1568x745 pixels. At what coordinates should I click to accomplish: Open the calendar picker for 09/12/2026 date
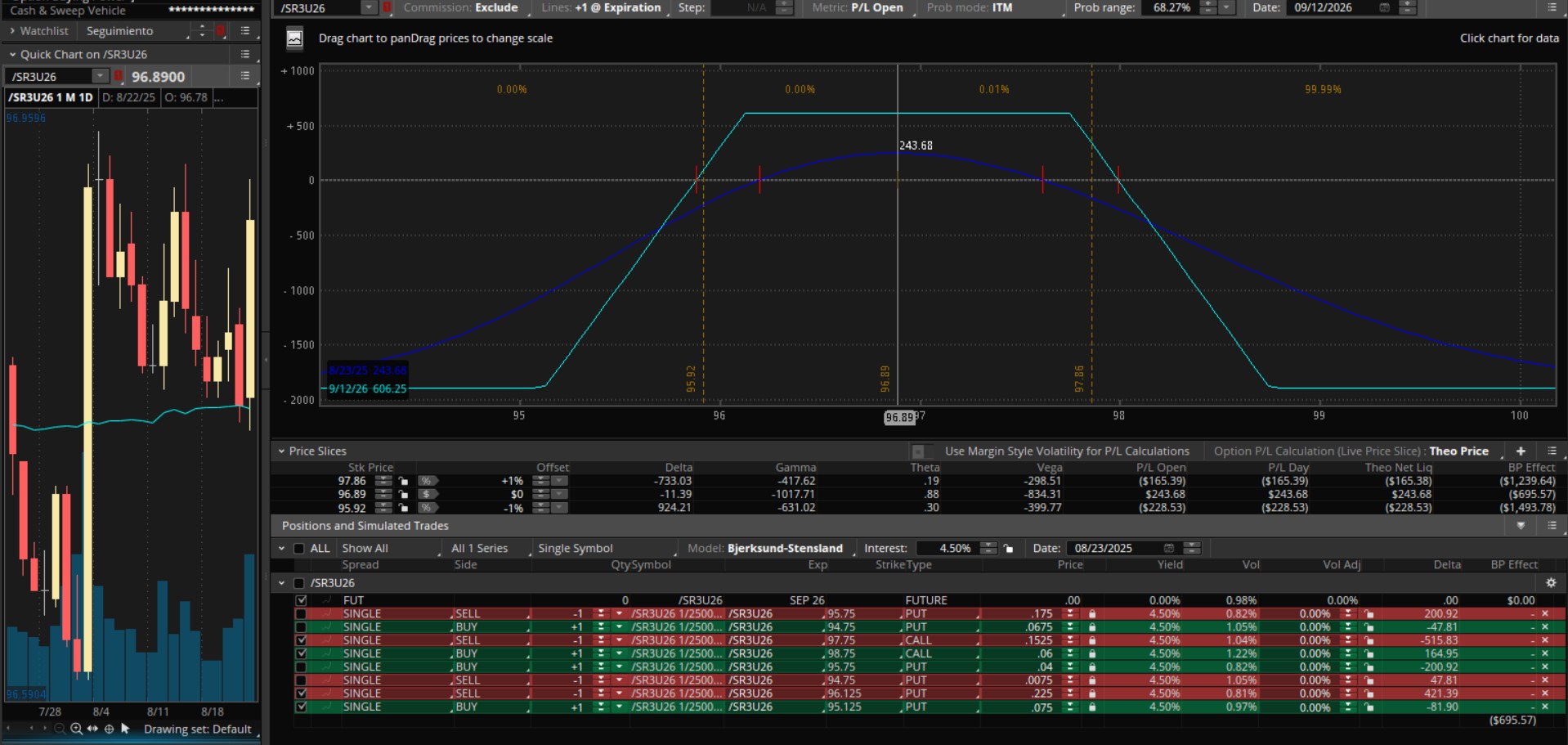click(x=1384, y=7)
